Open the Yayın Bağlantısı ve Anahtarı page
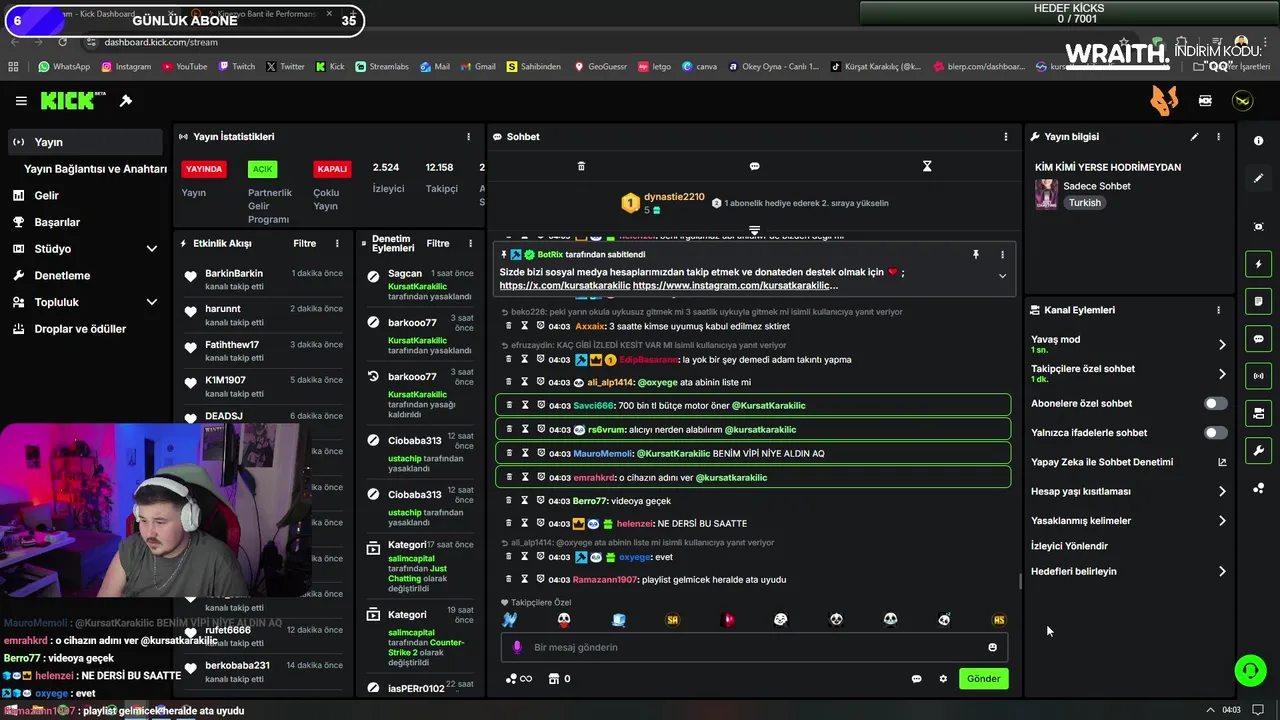The height and width of the screenshot is (720, 1280). (x=95, y=169)
